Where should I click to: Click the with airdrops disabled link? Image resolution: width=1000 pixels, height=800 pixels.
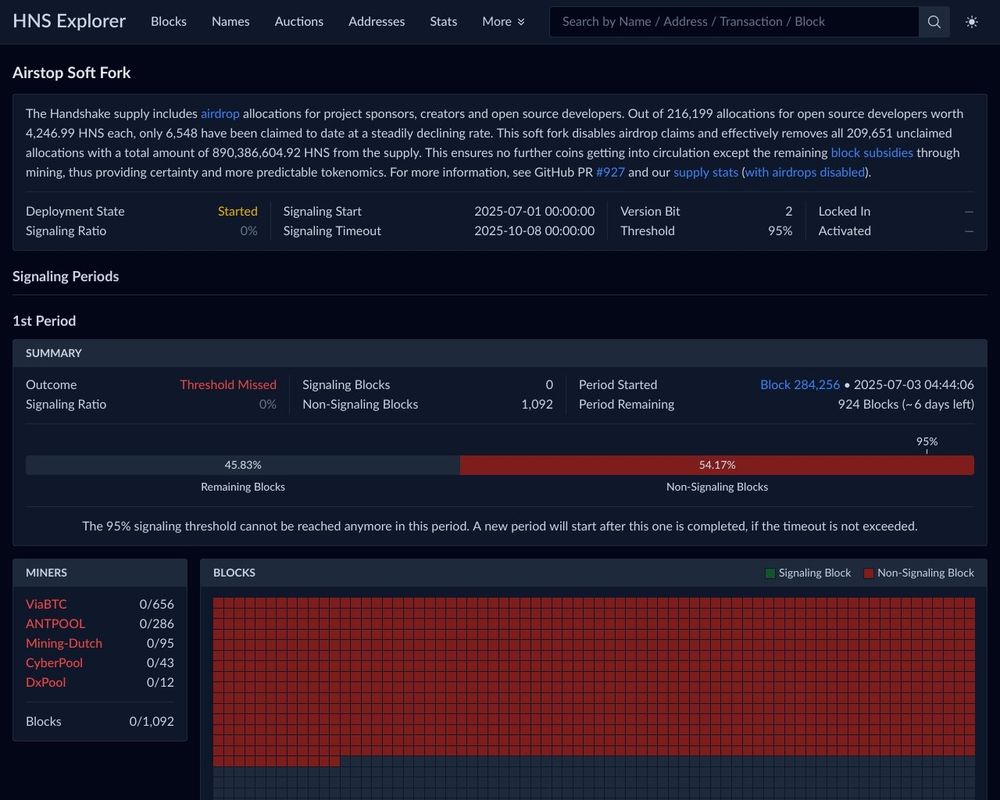(x=804, y=172)
